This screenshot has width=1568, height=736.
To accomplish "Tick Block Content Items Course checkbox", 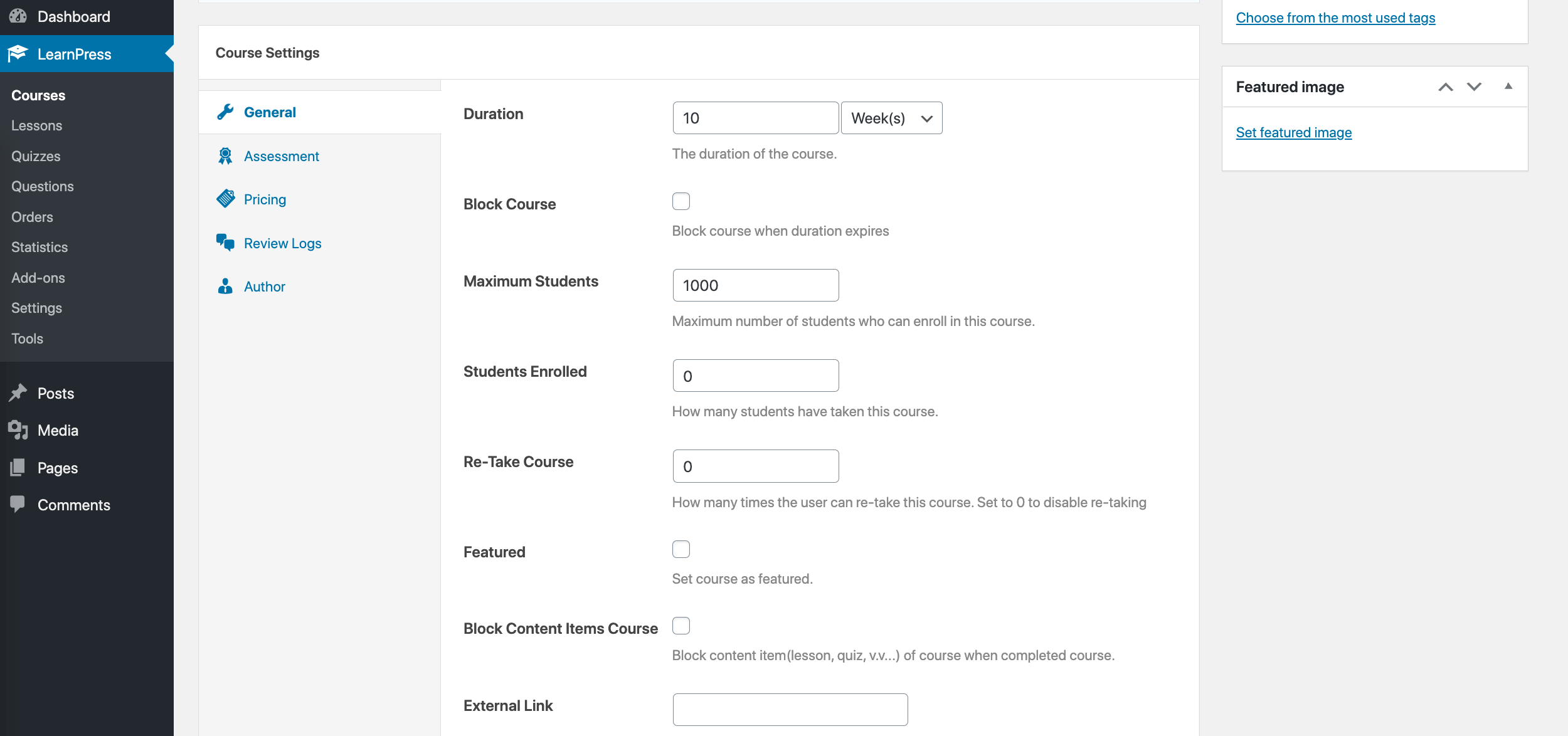I will point(681,626).
